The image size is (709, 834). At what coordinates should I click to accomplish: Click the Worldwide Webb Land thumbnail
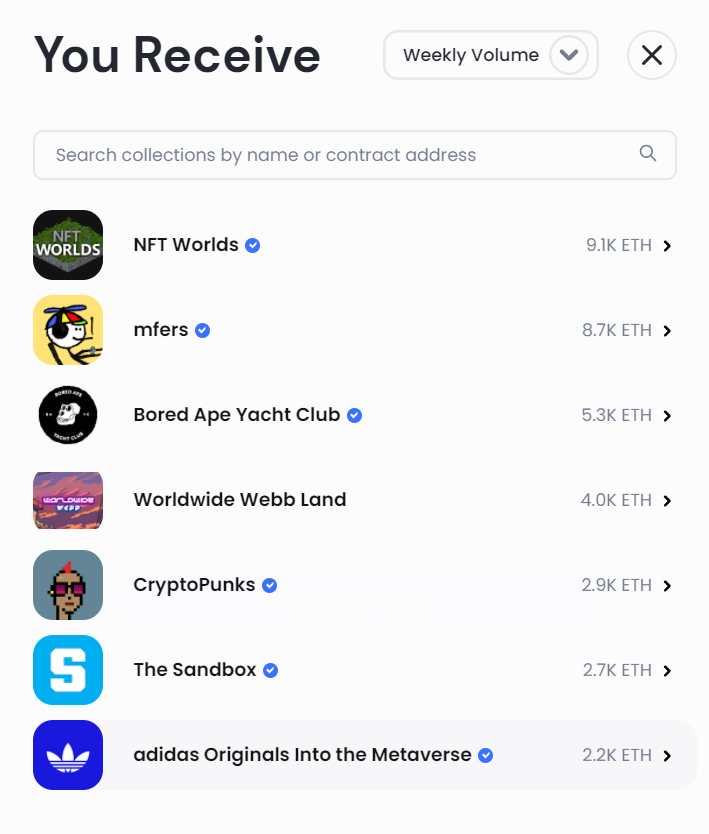pyautogui.click(x=68, y=500)
